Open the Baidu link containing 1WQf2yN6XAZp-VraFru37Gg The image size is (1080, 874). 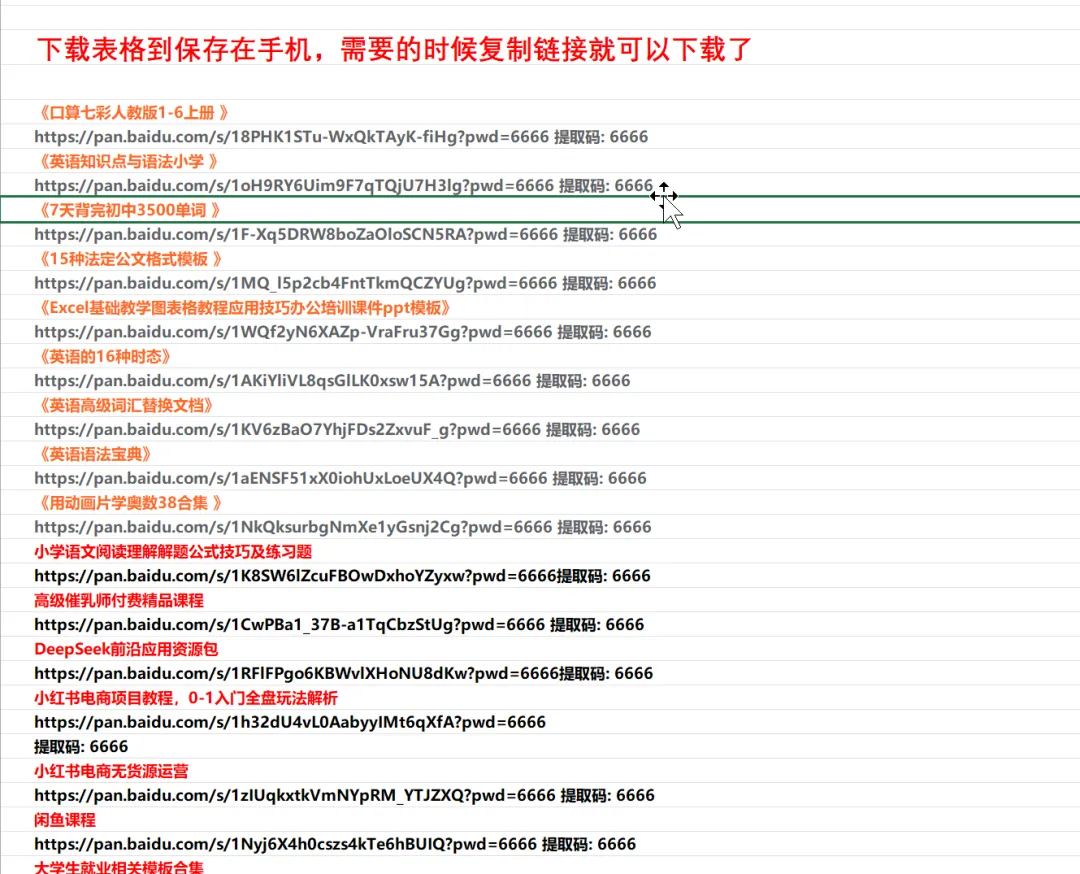(293, 332)
